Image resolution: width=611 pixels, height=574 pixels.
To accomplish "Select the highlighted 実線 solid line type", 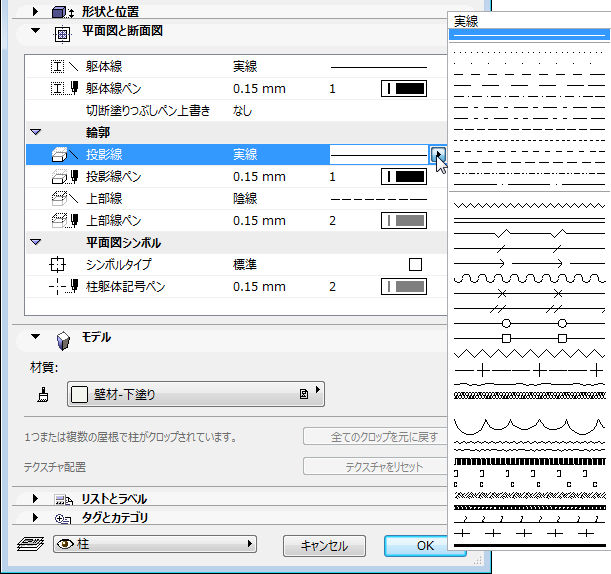I will coord(529,35).
